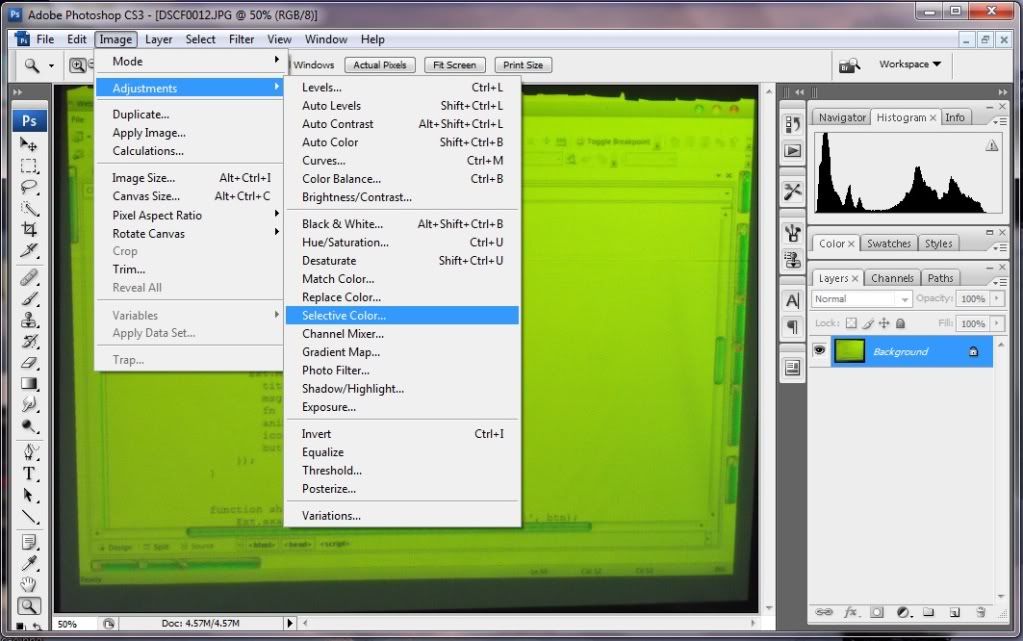The image size is (1023, 641).
Task: Switch to the Channels tab
Action: click(892, 278)
